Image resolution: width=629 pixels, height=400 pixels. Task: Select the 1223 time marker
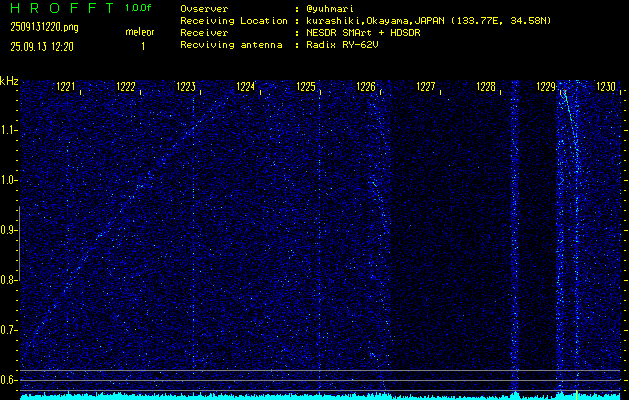(186, 87)
